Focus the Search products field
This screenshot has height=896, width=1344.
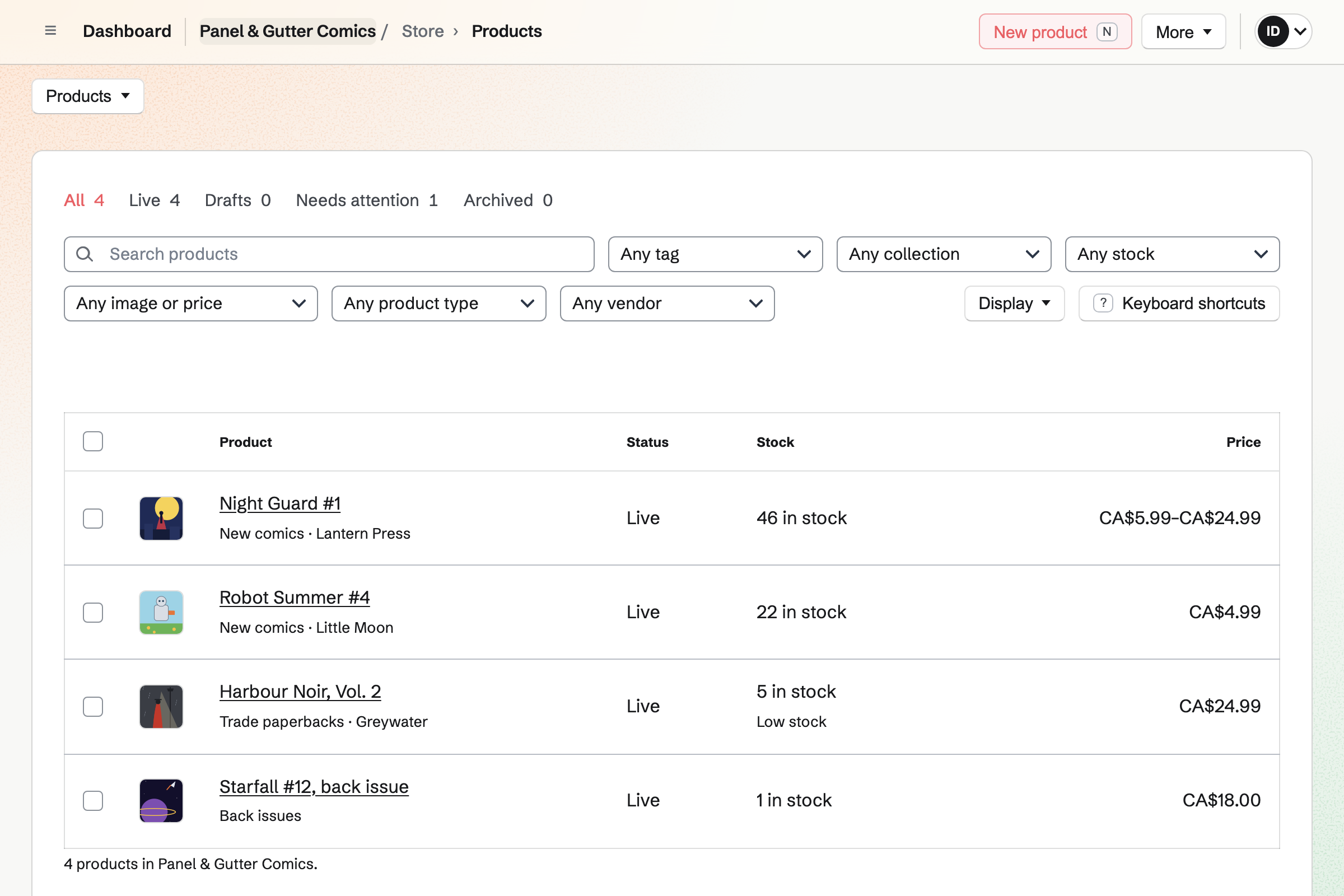(329, 254)
